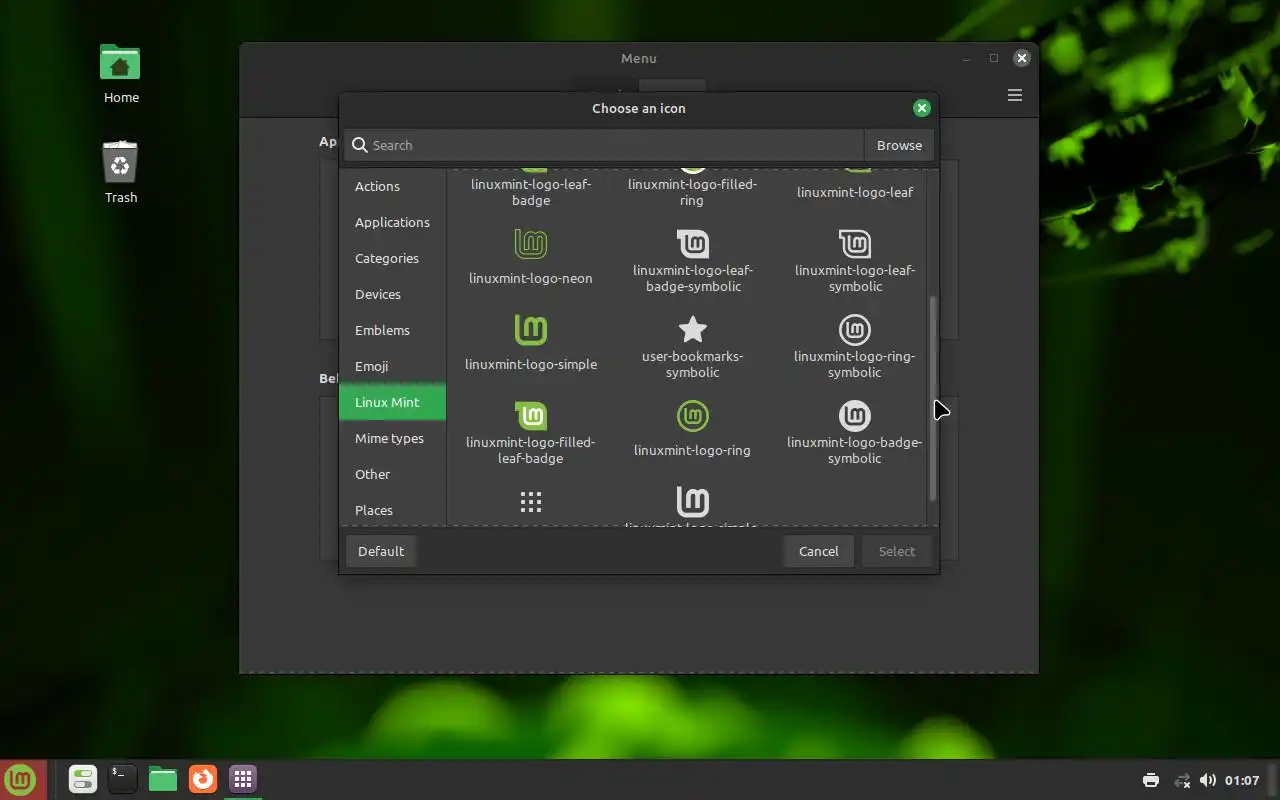The width and height of the screenshot is (1280, 800).
Task: Select the Devices icon category
Action: pyautogui.click(x=392, y=294)
